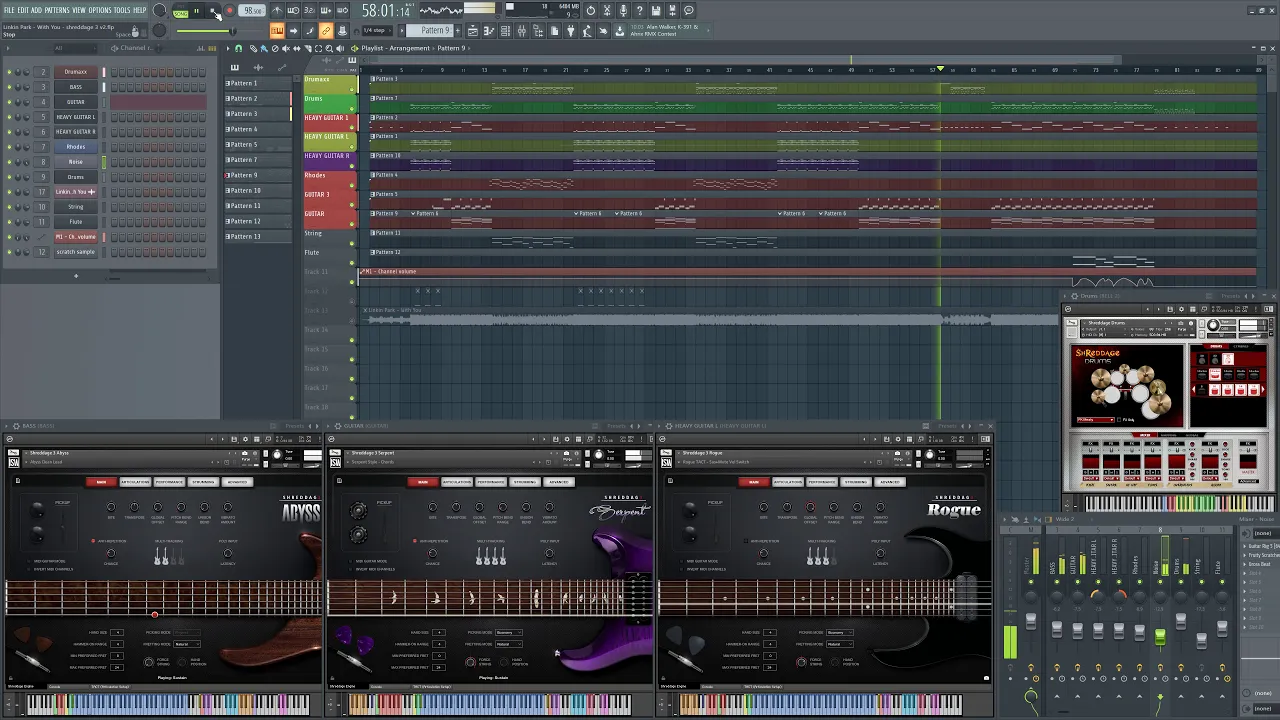Select Pattern 12 in the picker list

258,221
